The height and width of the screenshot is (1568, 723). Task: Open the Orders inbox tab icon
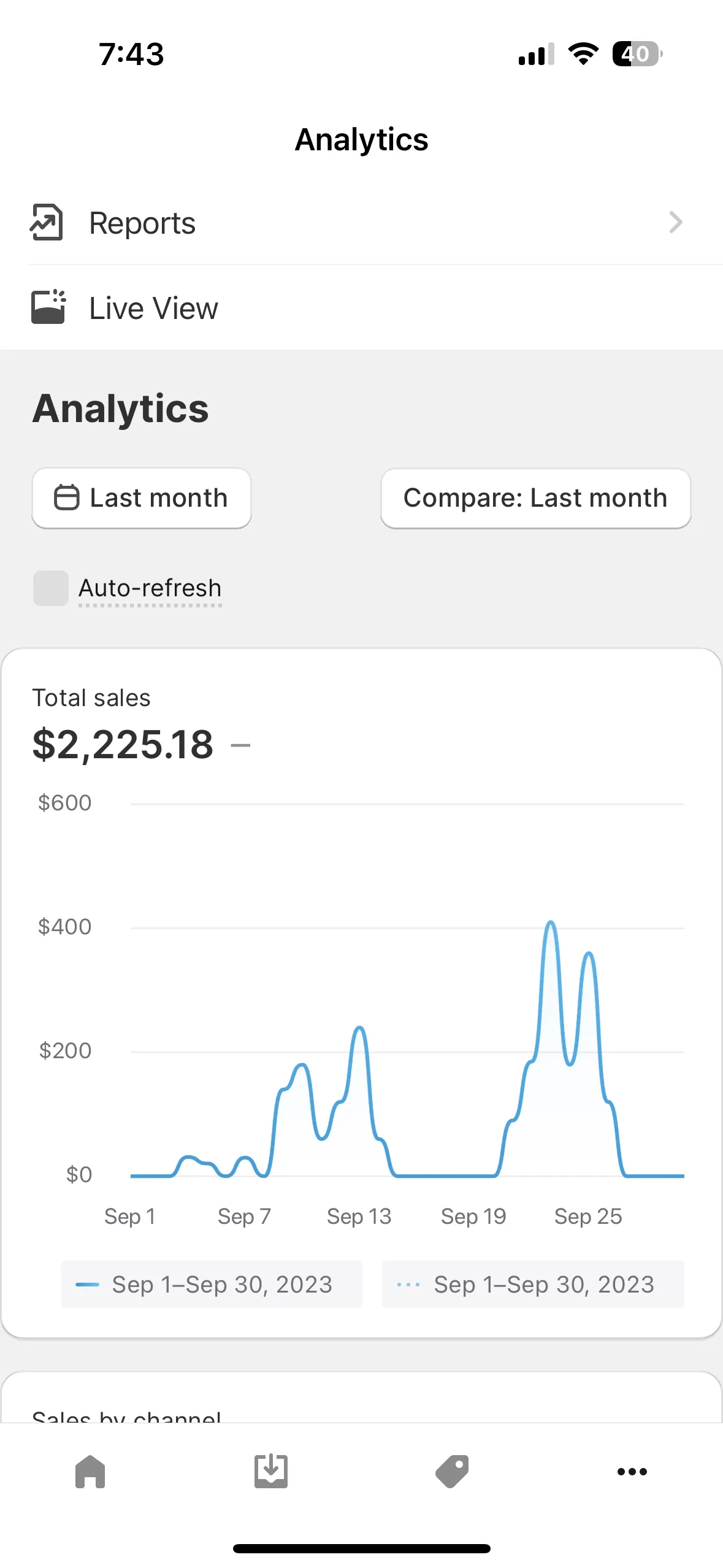coord(270,1471)
